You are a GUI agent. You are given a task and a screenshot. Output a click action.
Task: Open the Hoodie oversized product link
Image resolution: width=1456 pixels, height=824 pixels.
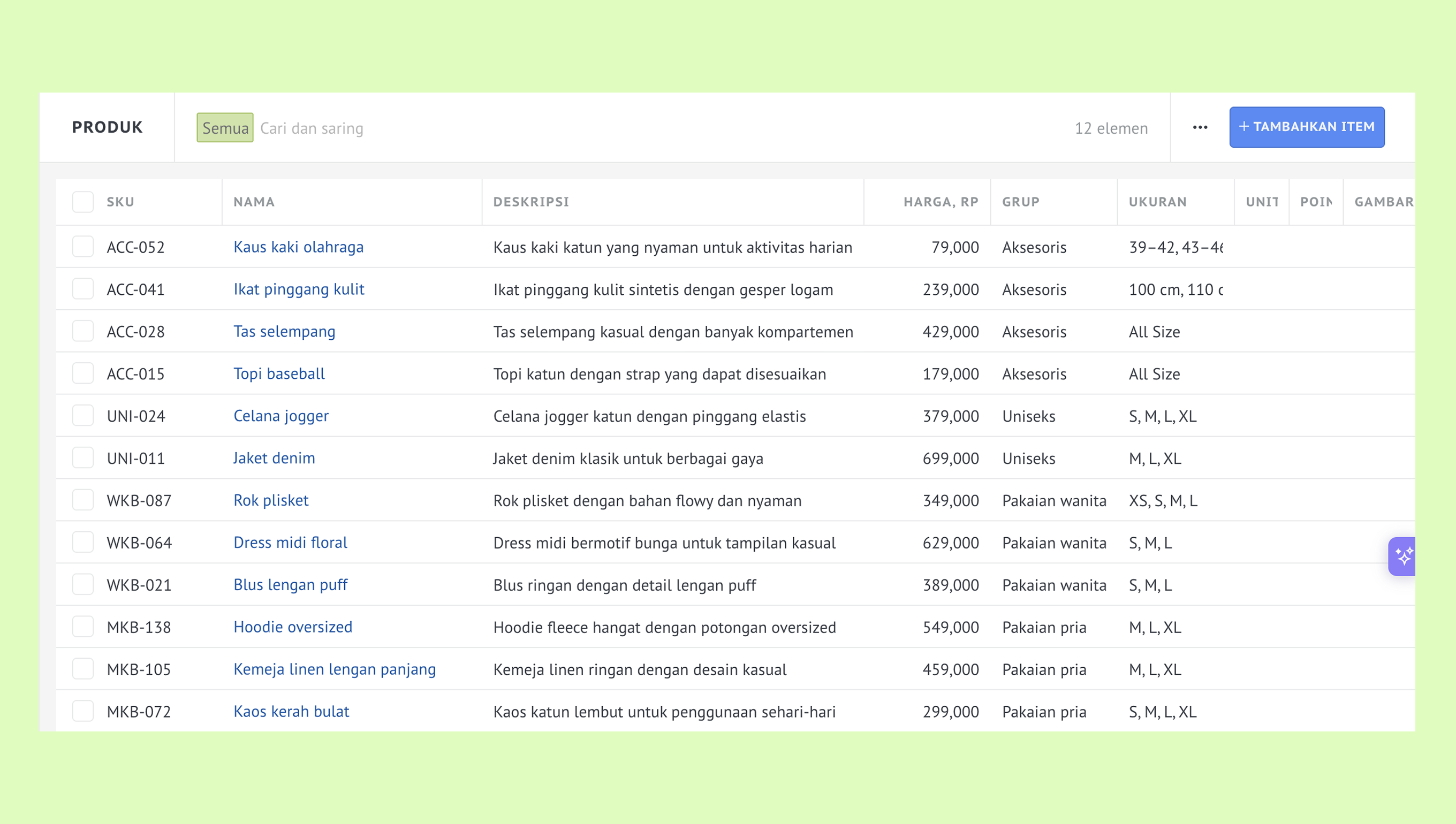coord(293,627)
